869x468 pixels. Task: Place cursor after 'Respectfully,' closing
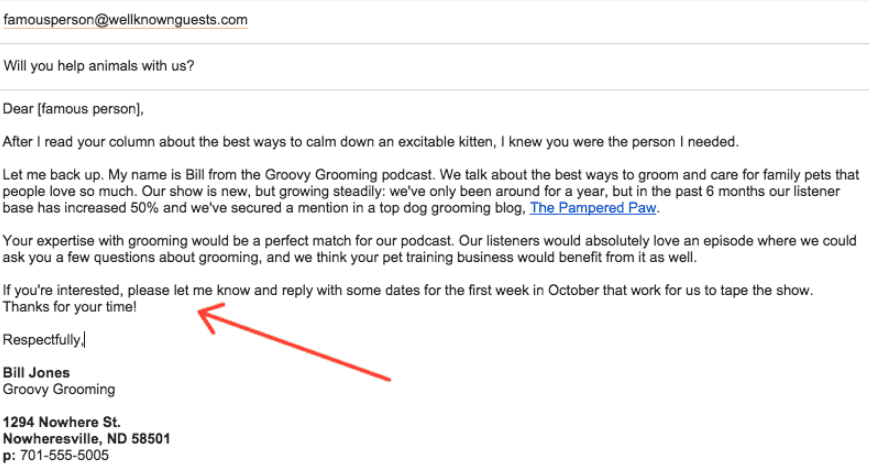tap(84, 340)
